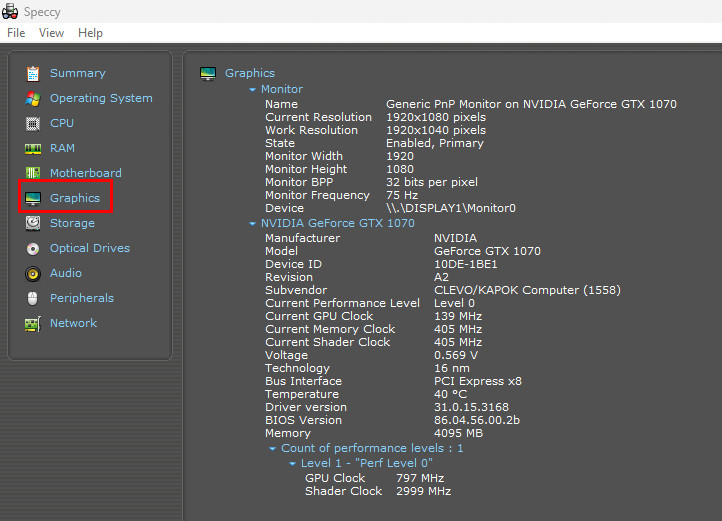The image size is (722, 521).
Task: Click the Monitor node label
Action: click(x=282, y=89)
